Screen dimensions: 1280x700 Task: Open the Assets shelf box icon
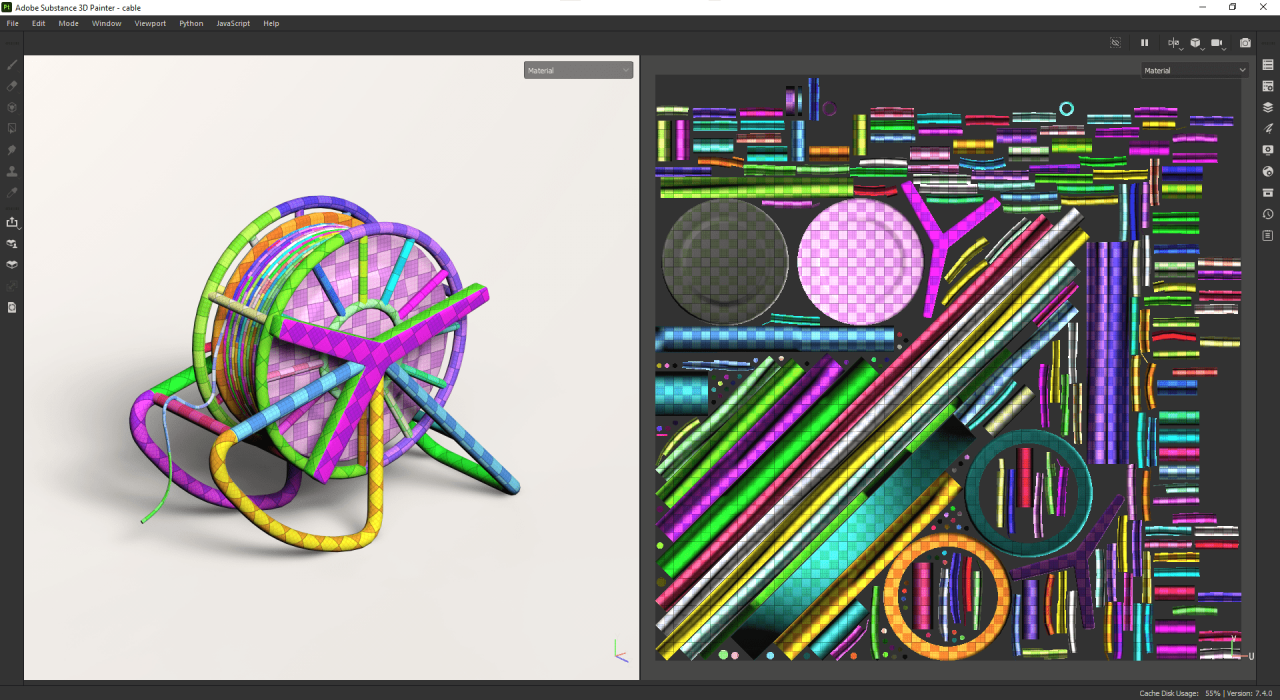[1268, 192]
